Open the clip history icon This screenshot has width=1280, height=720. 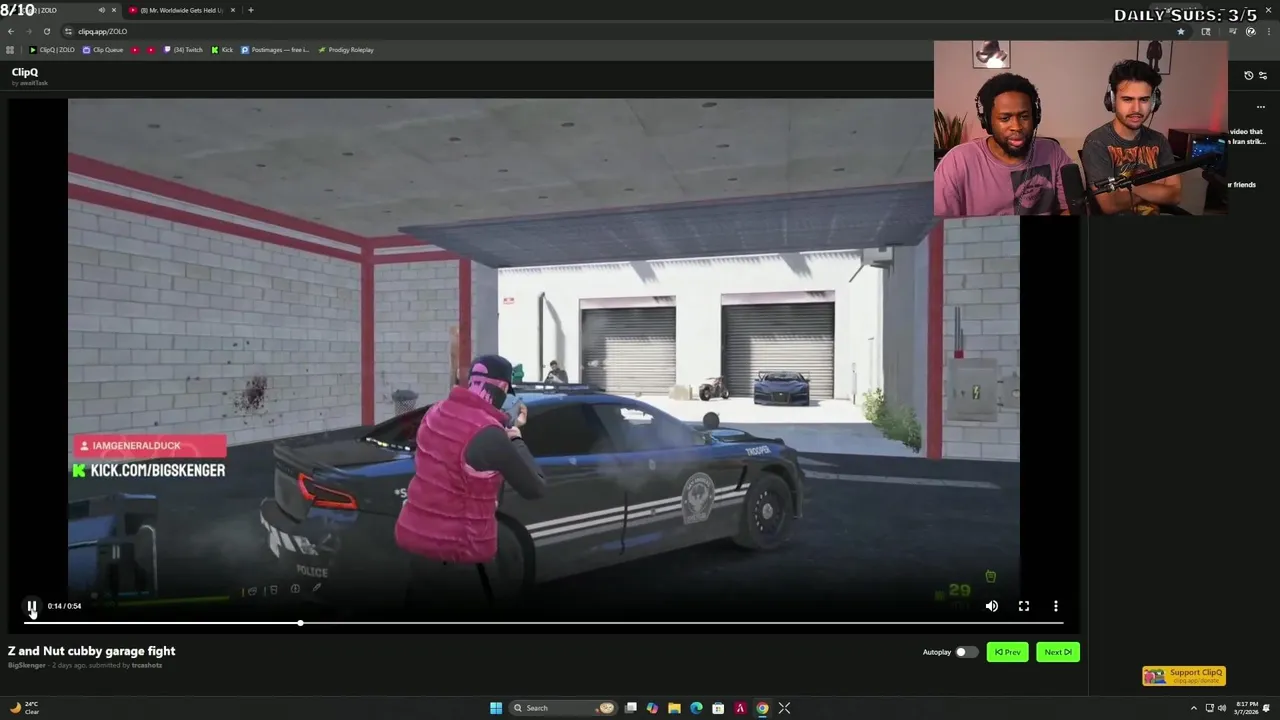(x=1248, y=75)
